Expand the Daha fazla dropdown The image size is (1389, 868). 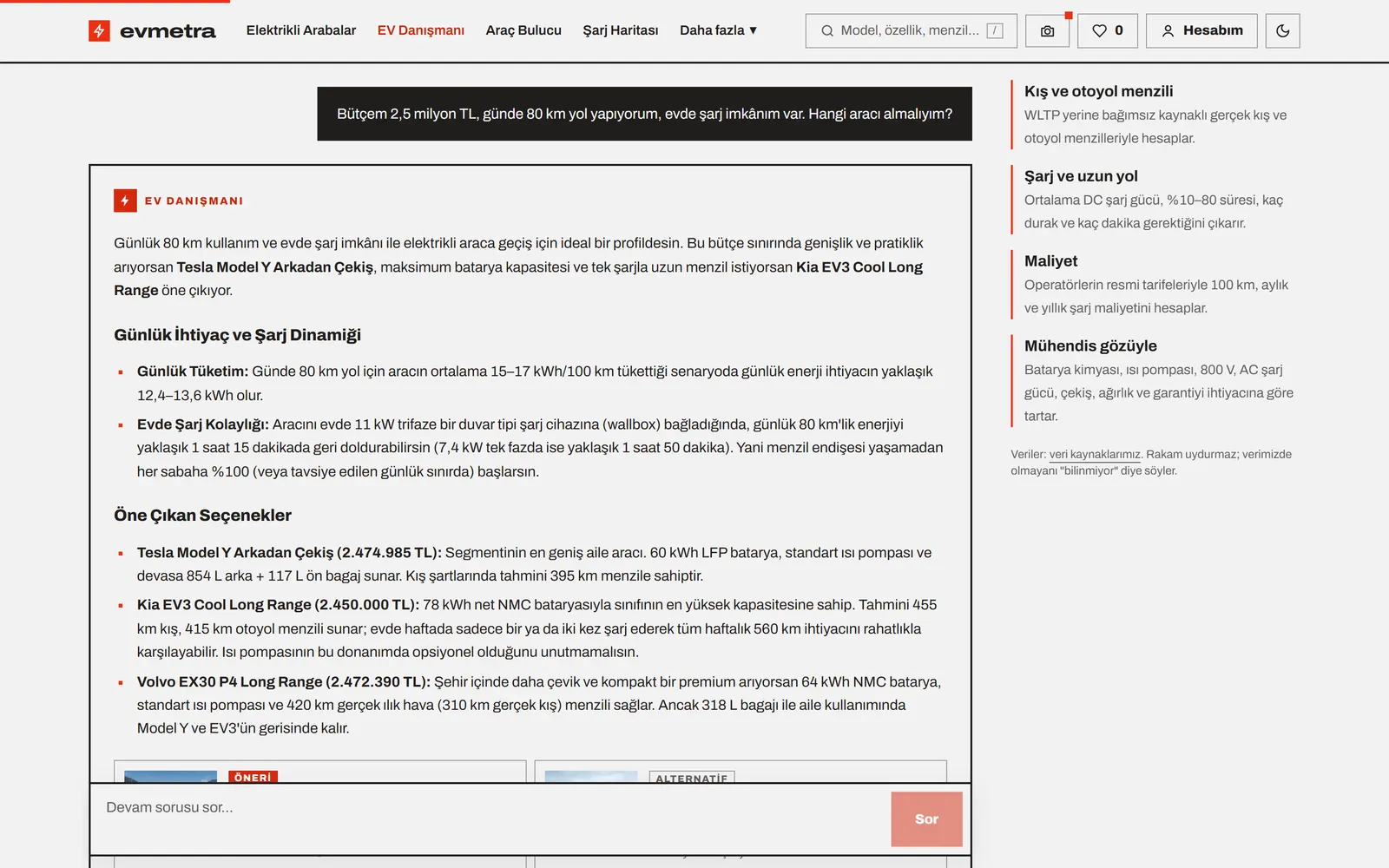718,30
